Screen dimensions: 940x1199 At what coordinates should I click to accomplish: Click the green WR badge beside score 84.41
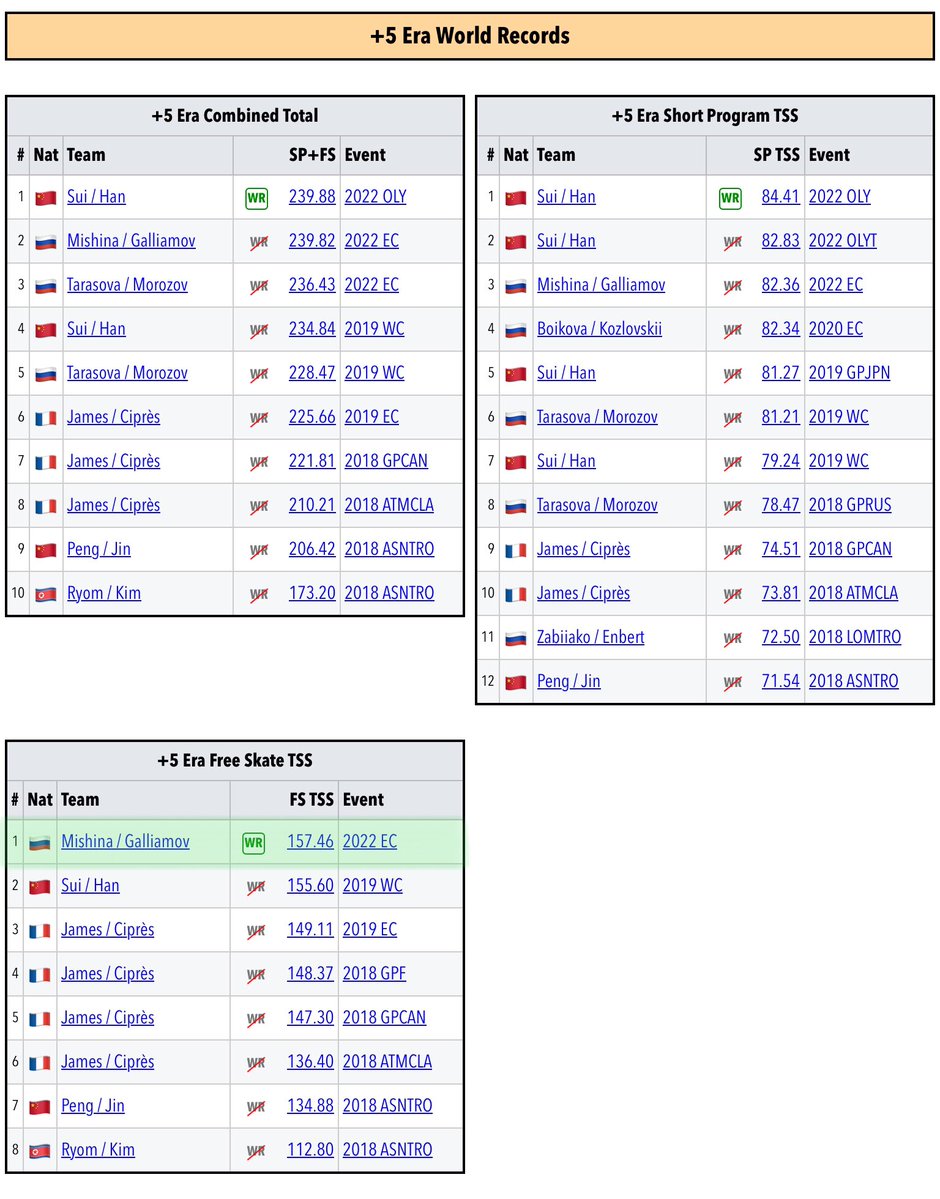(730, 198)
